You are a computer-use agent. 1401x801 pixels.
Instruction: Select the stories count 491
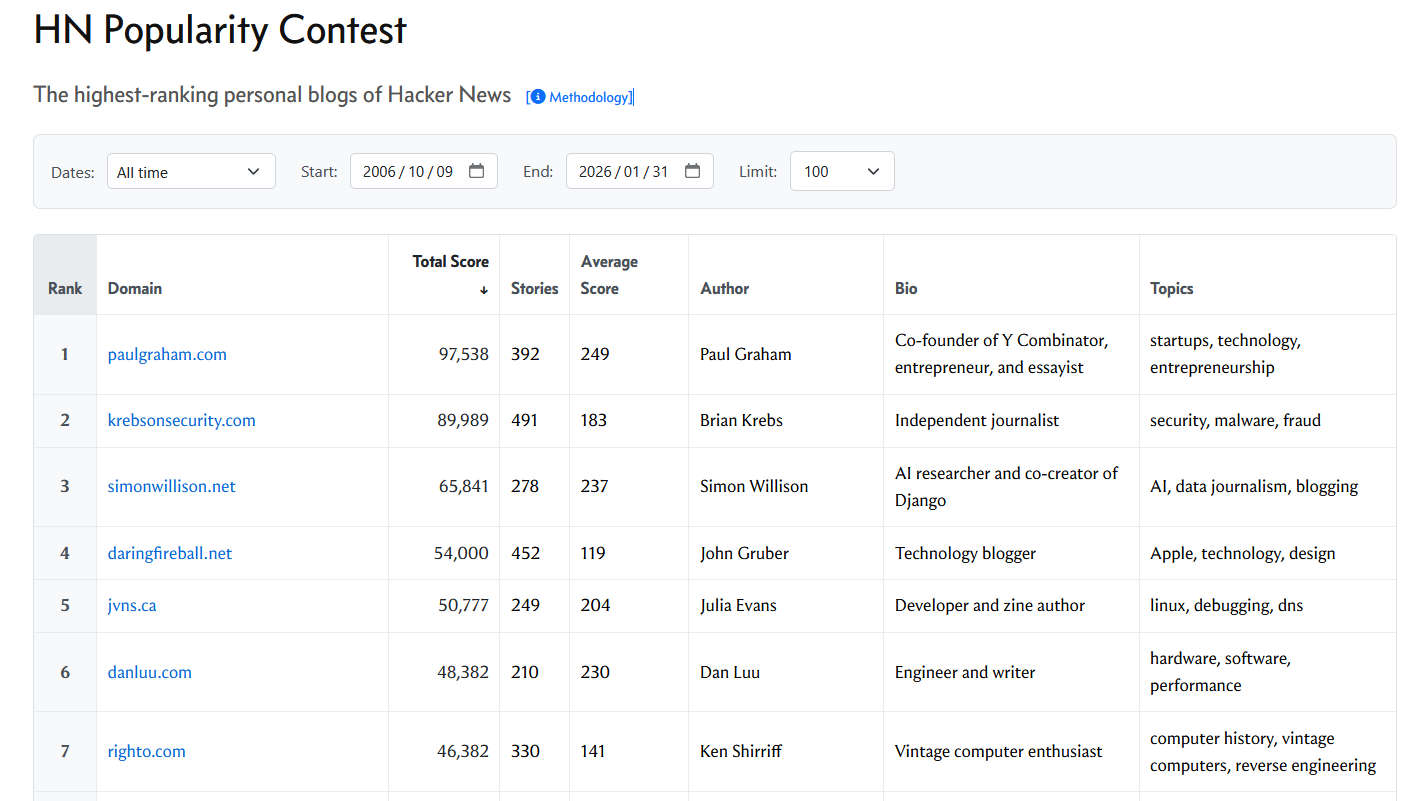pyautogui.click(x=524, y=420)
